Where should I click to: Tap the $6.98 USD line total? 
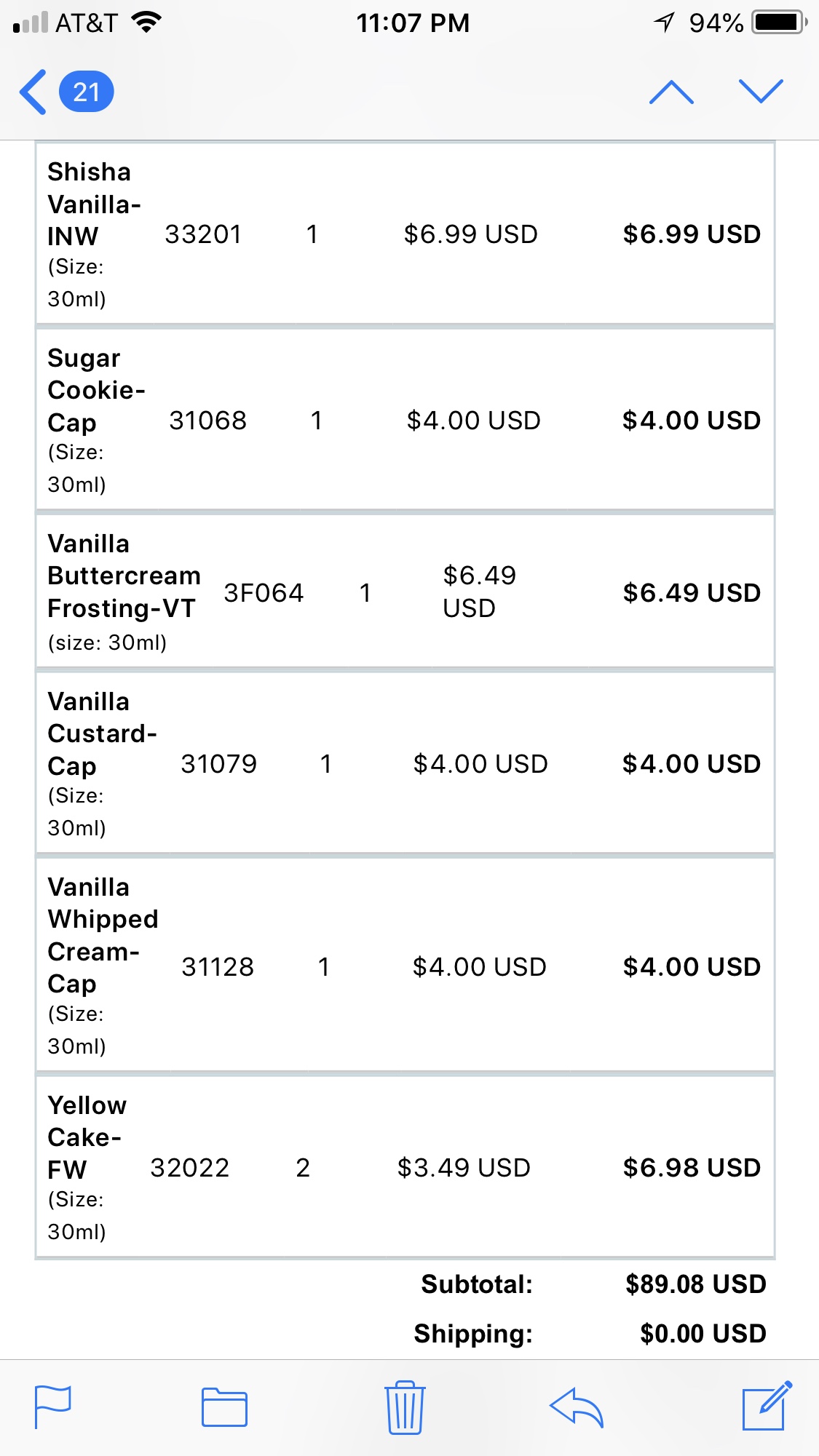(692, 1168)
